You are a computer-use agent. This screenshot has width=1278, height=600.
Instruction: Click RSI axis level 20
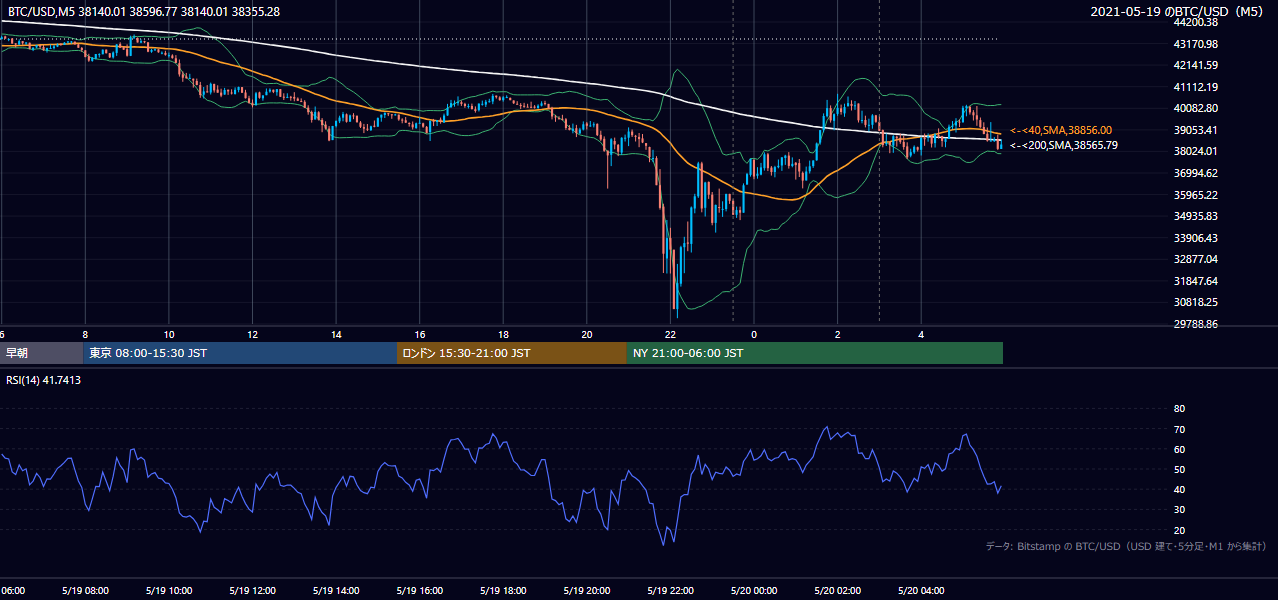coord(1179,530)
